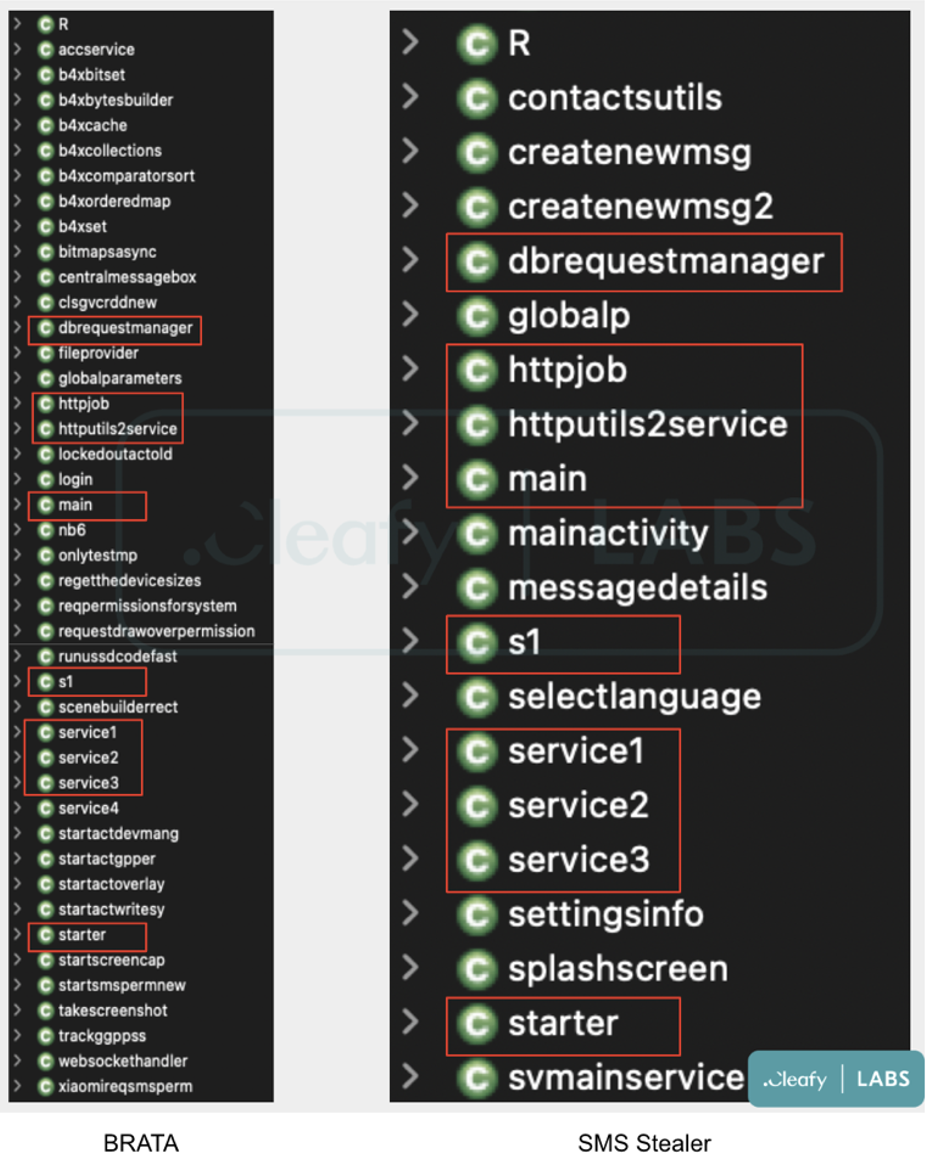Select startsmspermnew class entry

point(121,986)
